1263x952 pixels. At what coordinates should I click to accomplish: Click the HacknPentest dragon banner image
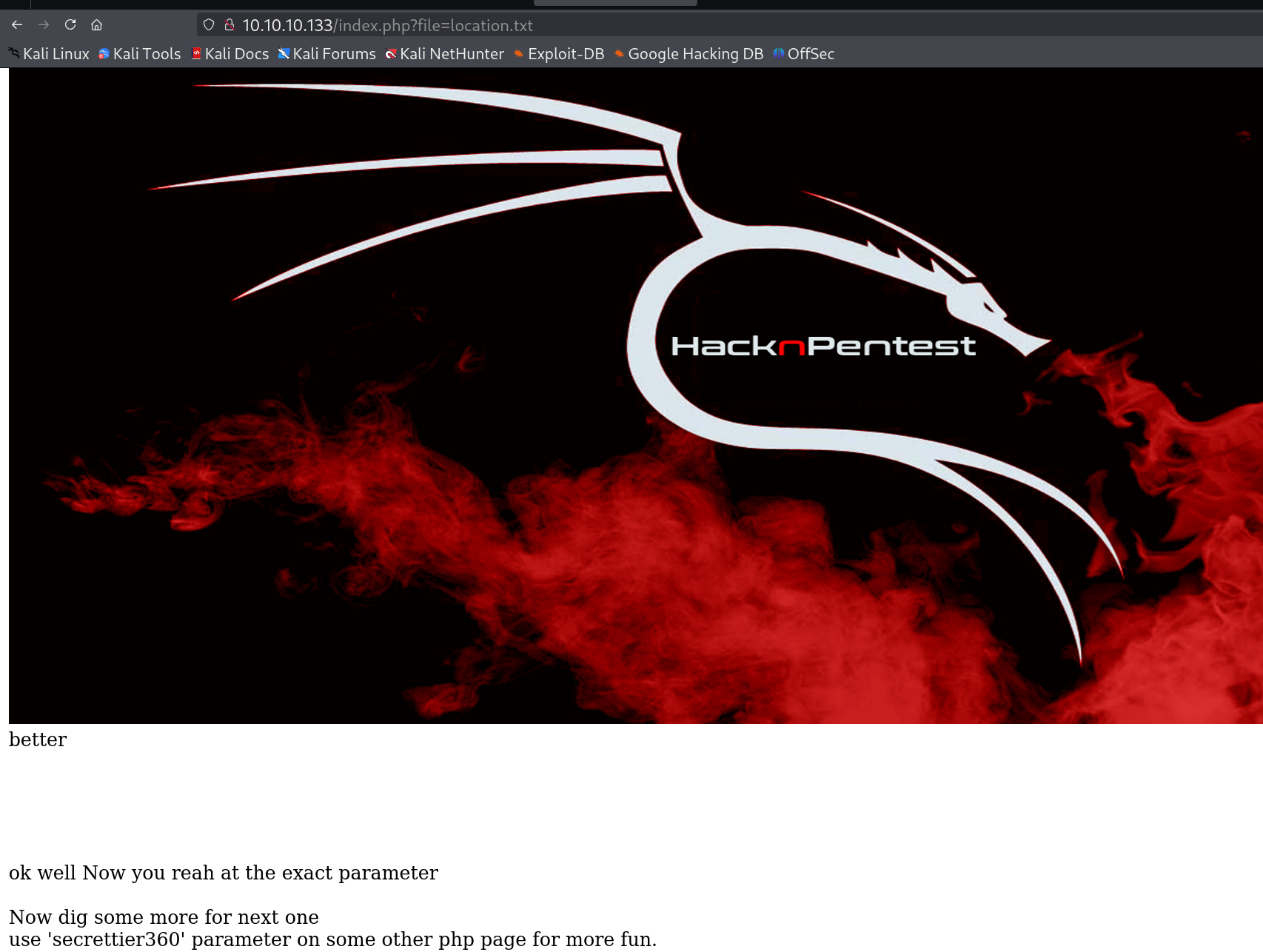pyautogui.click(x=636, y=396)
